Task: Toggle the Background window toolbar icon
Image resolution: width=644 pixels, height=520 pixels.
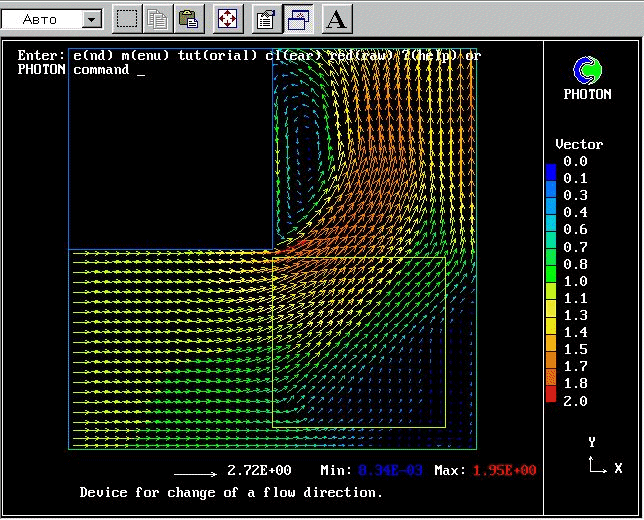Action: click(x=299, y=19)
